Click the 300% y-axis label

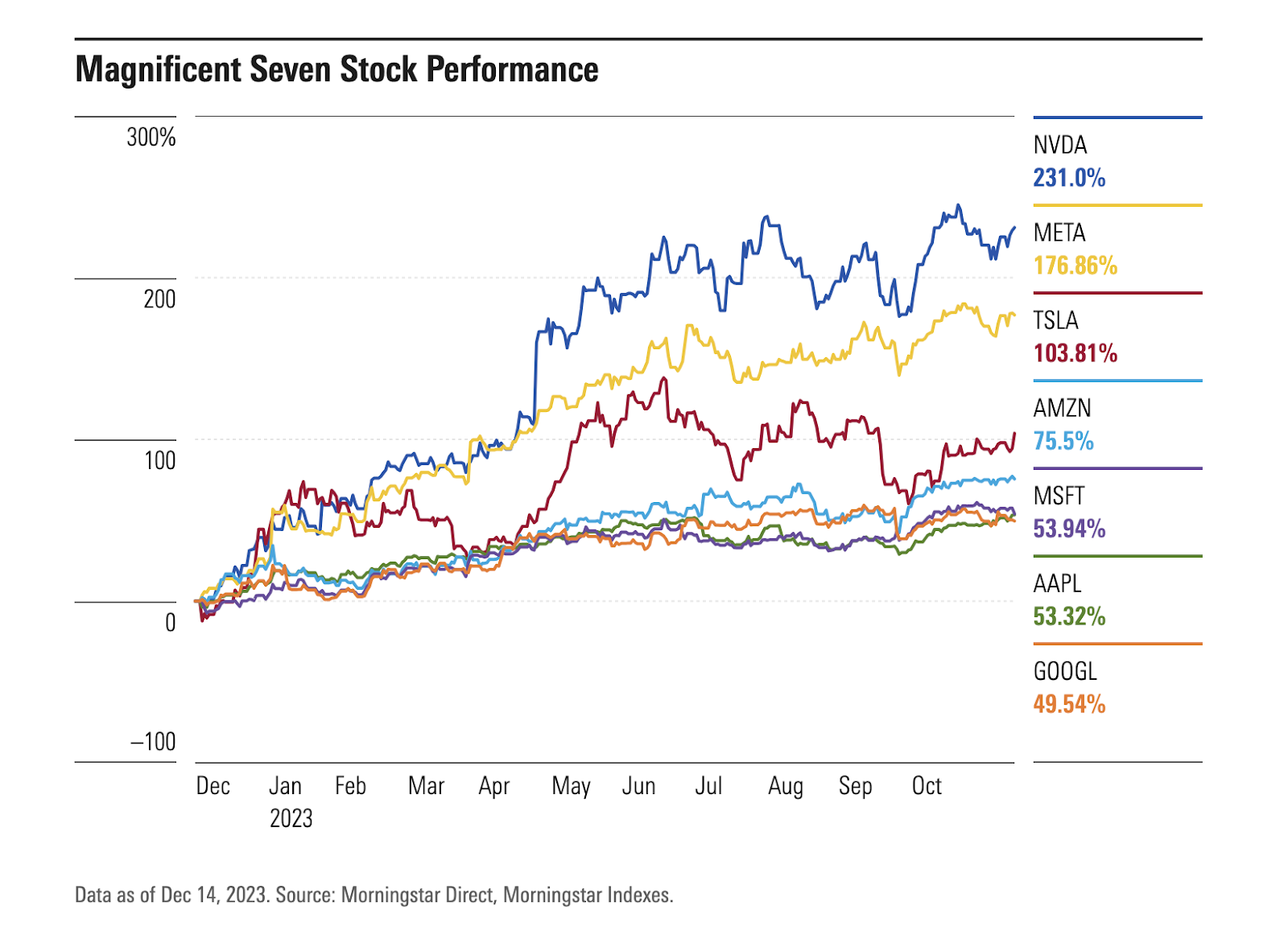click(151, 138)
